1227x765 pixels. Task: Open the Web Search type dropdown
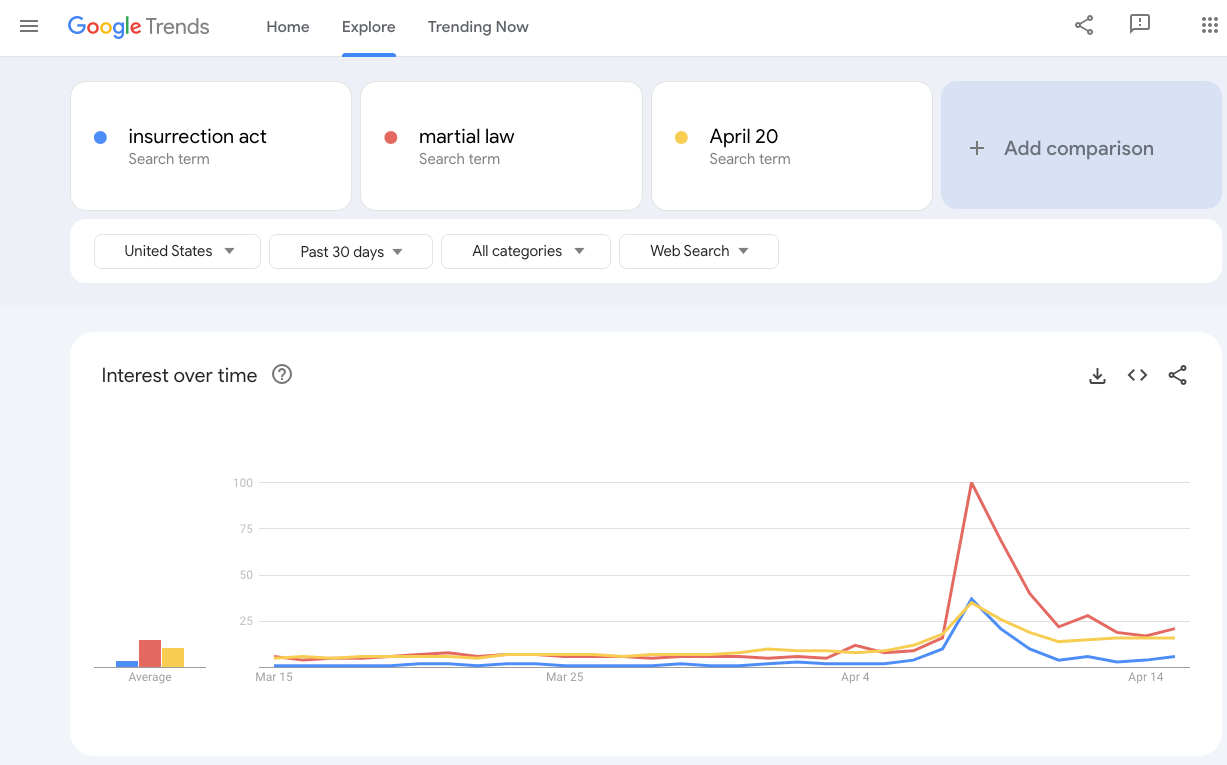coord(699,251)
